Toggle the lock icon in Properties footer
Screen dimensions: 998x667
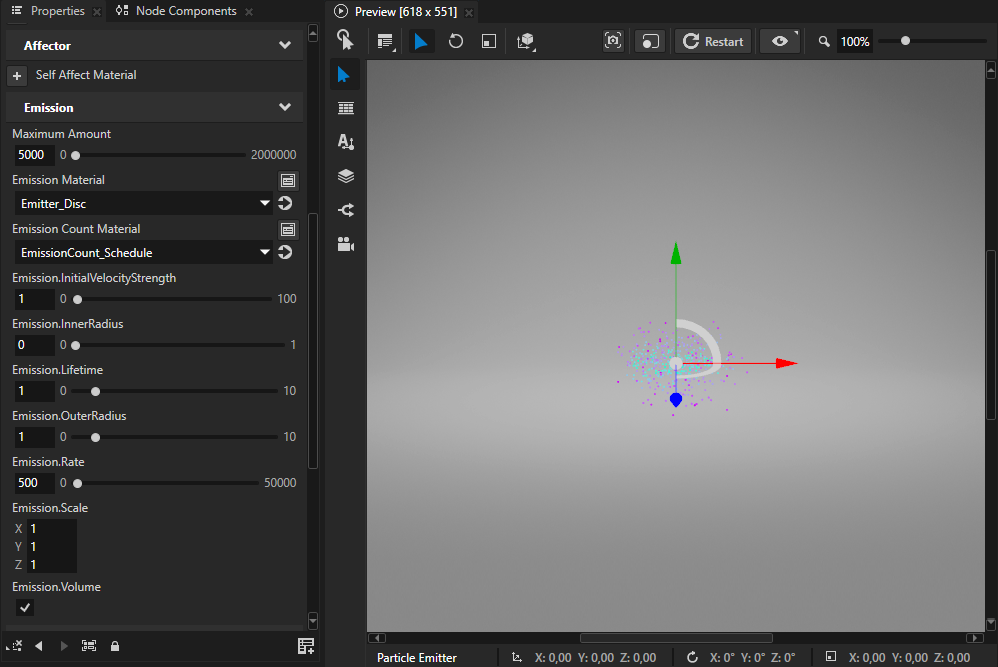(x=115, y=646)
